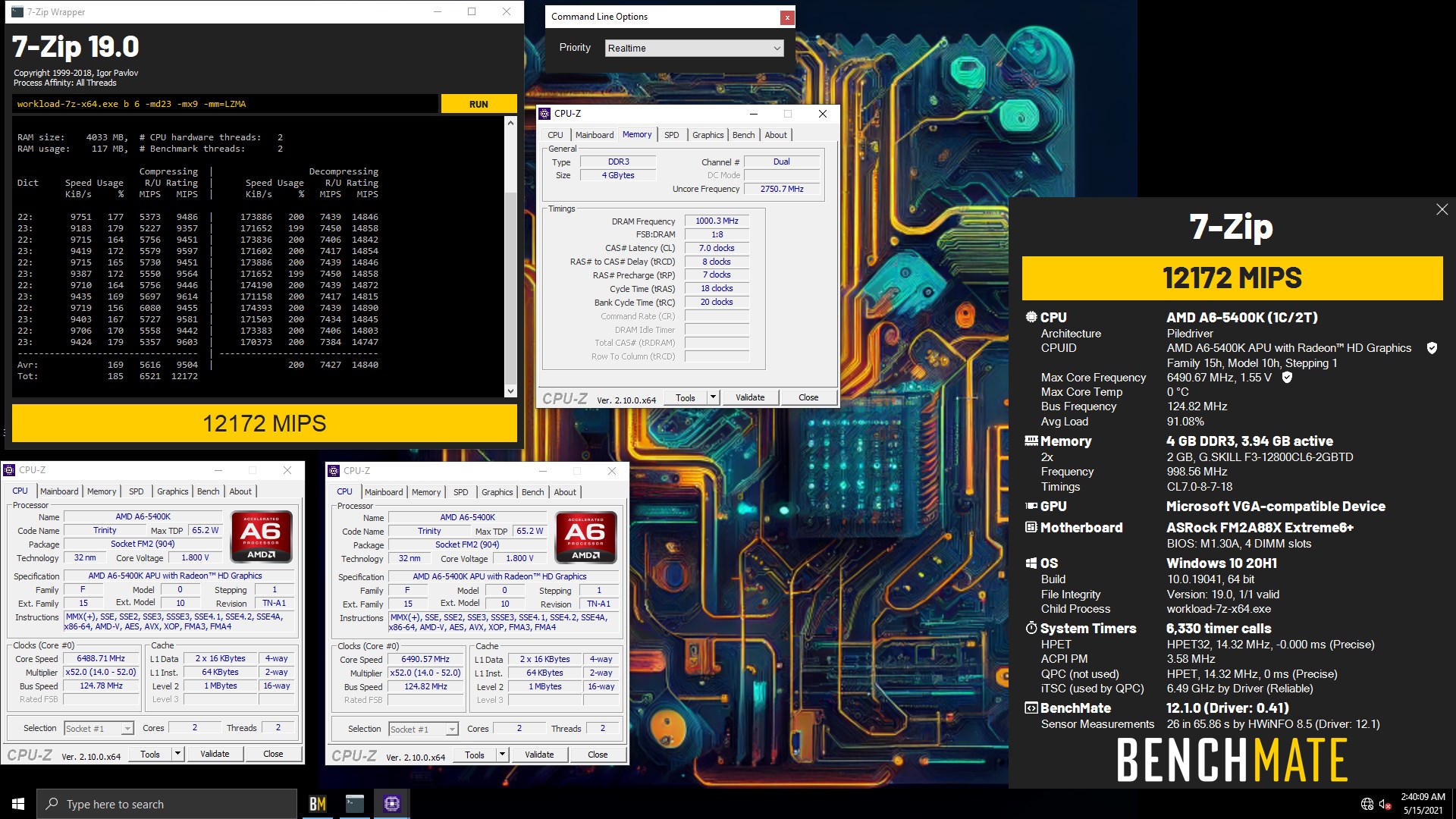The image size is (1456, 819).
Task: Click the taskbar search box
Action: pos(167,804)
